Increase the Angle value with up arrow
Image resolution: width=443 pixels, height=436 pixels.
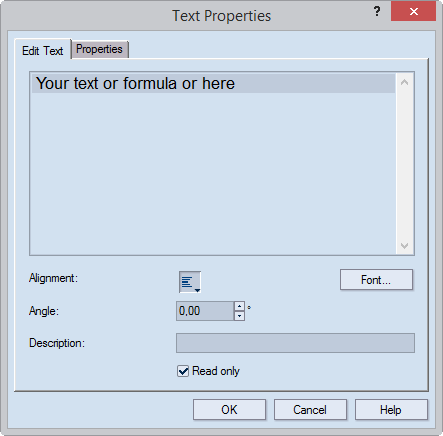[x=239, y=306]
